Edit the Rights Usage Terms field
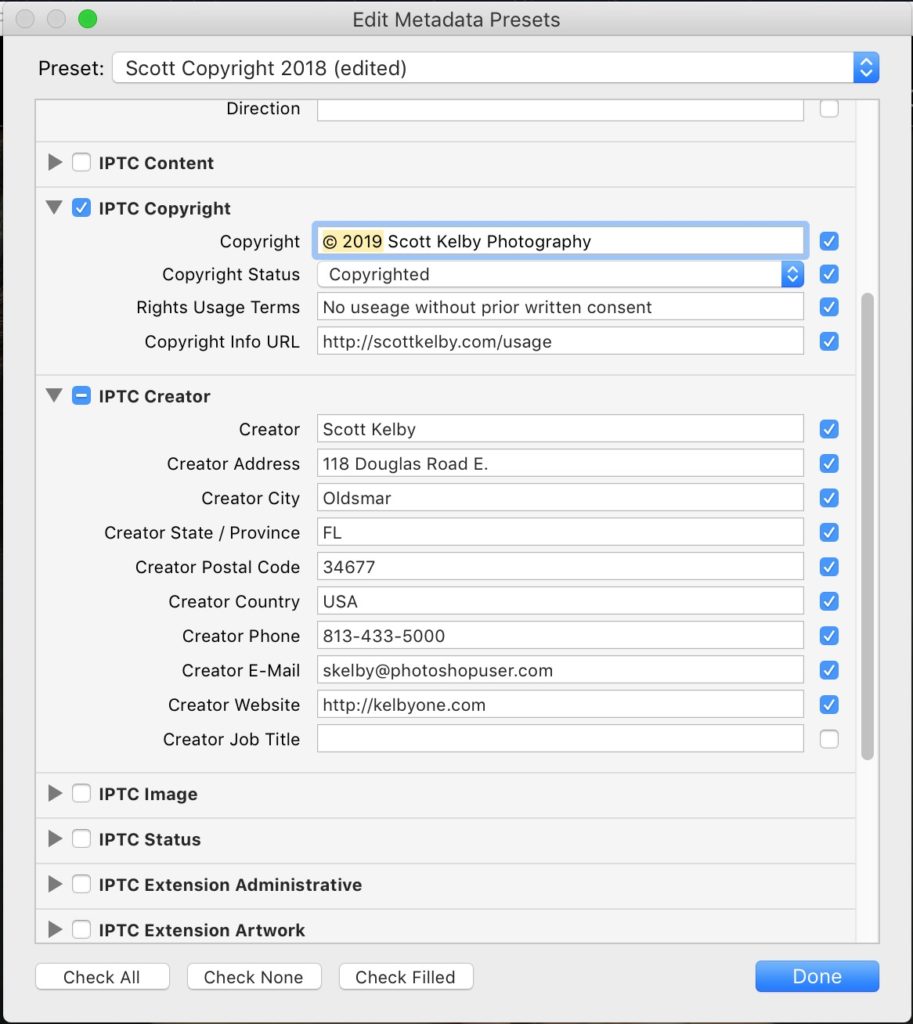913x1024 pixels. pyautogui.click(x=560, y=307)
